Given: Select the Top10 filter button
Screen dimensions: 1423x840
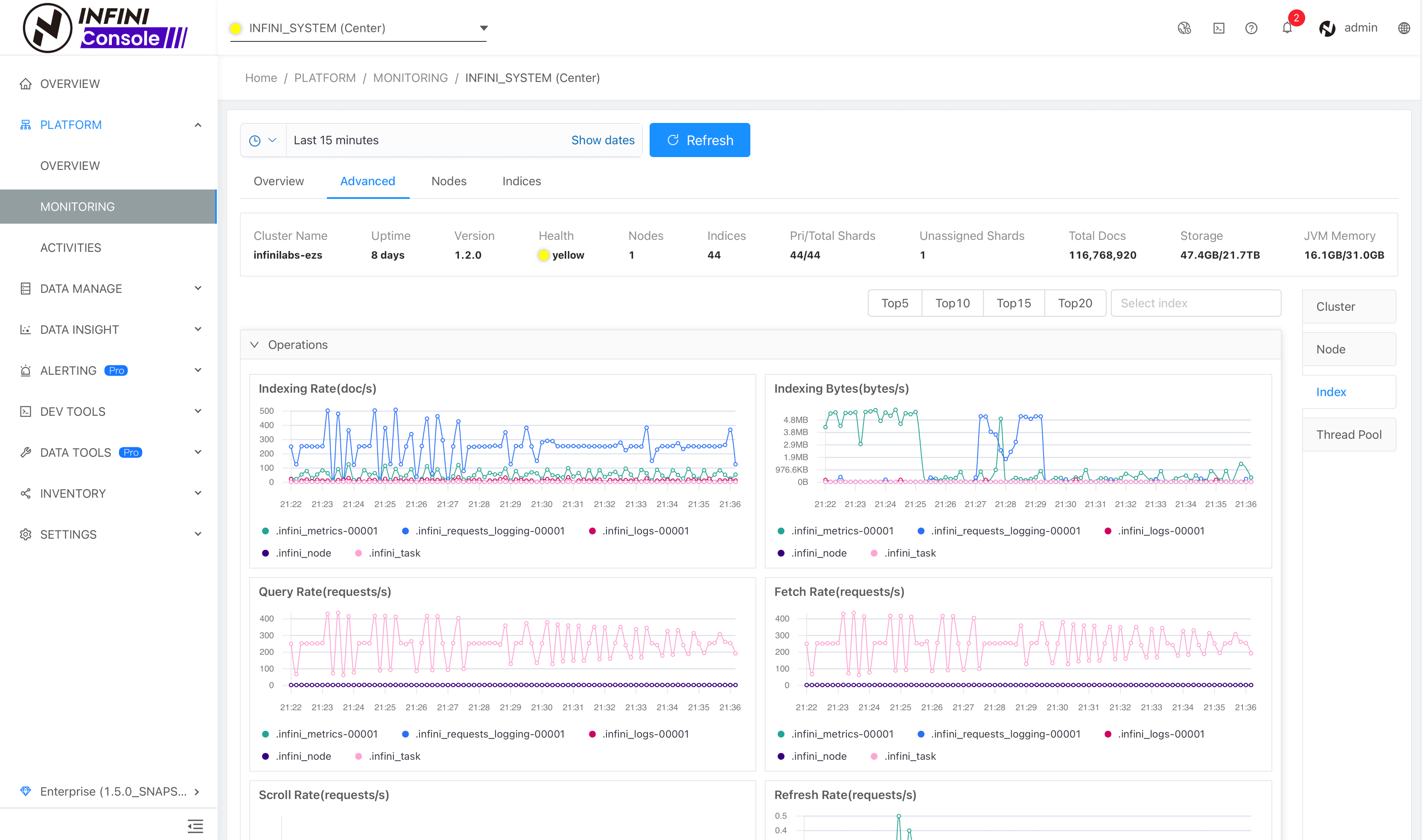Looking at the screenshot, I should (953, 303).
